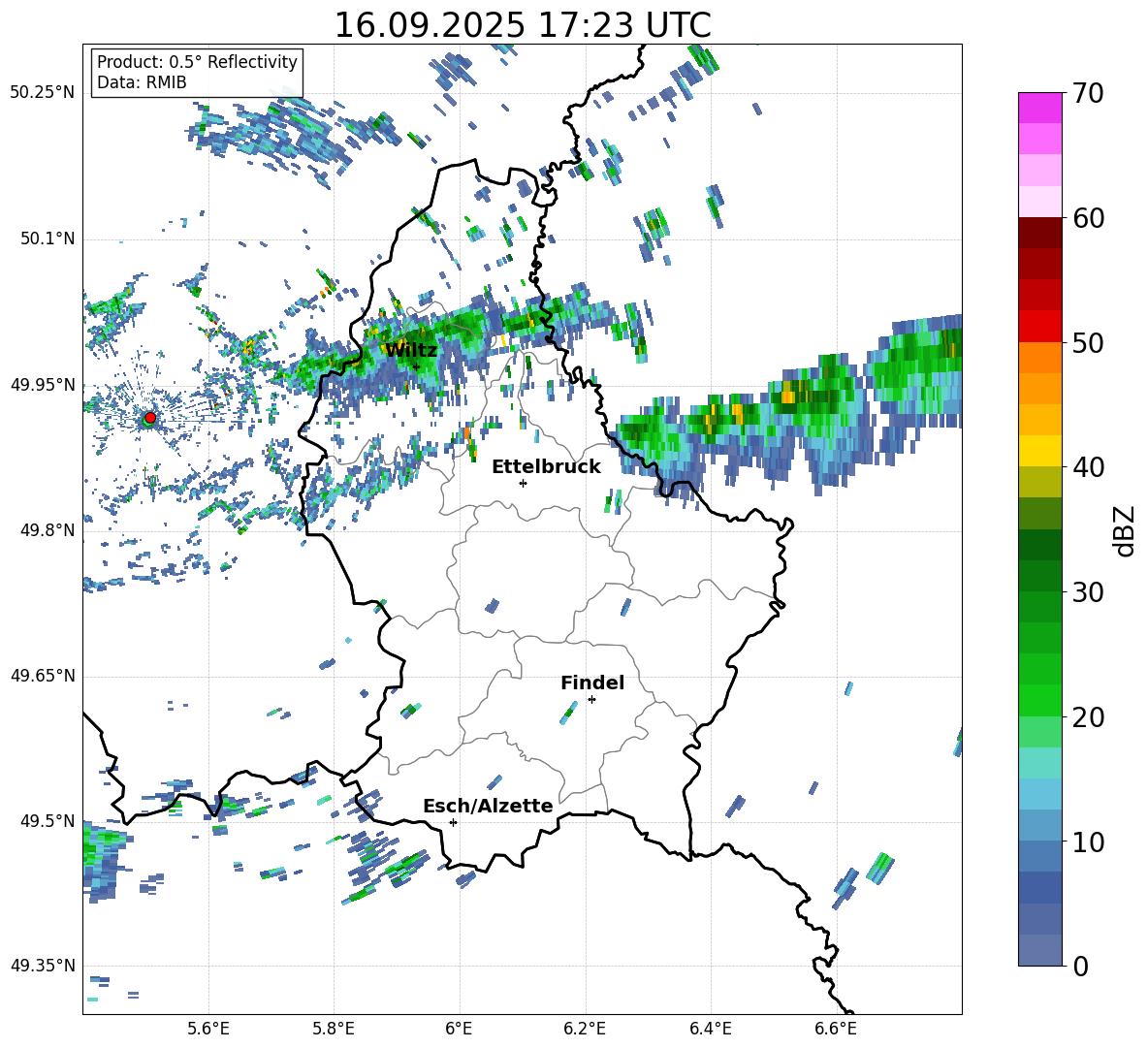Image resolution: width=1148 pixels, height=1048 pixels.
Task: Click the 'Product: 0.5° Reflectivity' label
Action: [197, 61]
